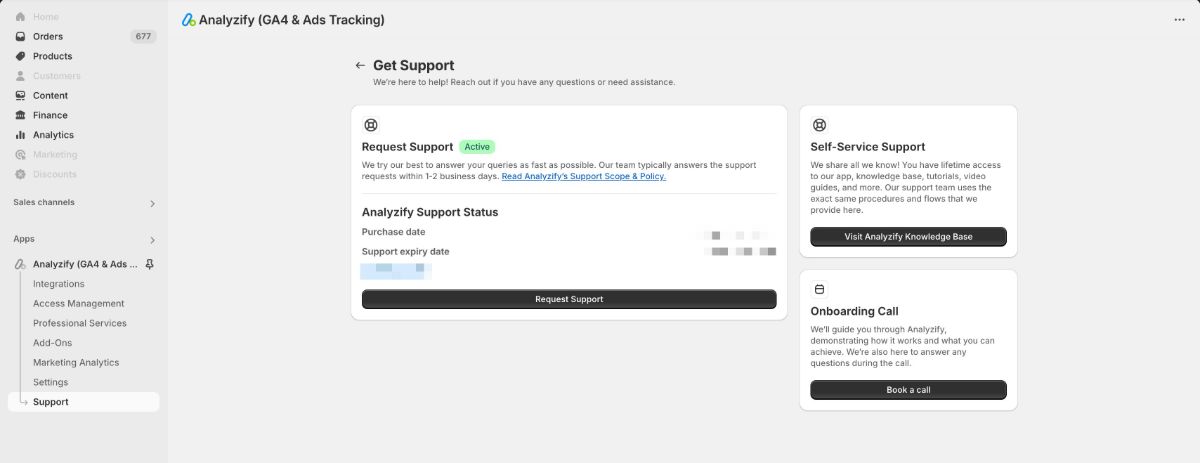Go back using the arrow beside Get Support

(360, 65)
